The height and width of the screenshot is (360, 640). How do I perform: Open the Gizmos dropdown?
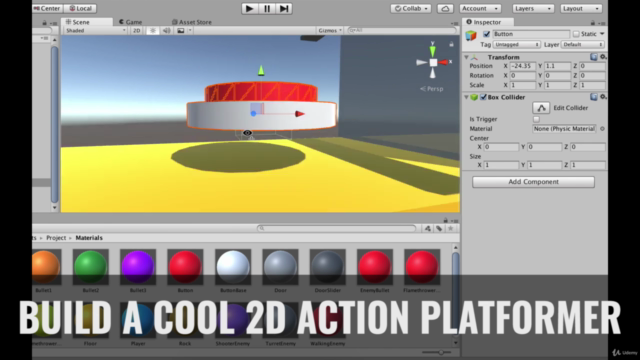pyautogui.click(x=330, y=31)
